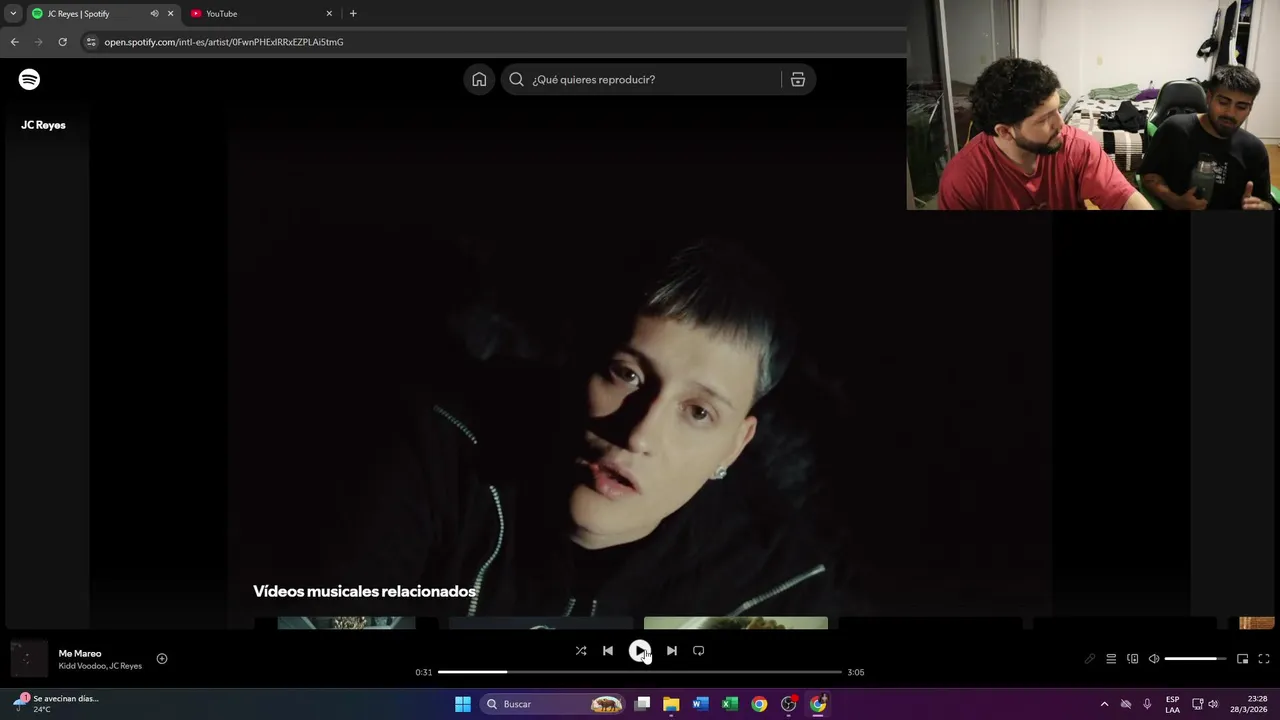Add Me Mareo to liked songs

pyautogui.click(x=162, y=659)
